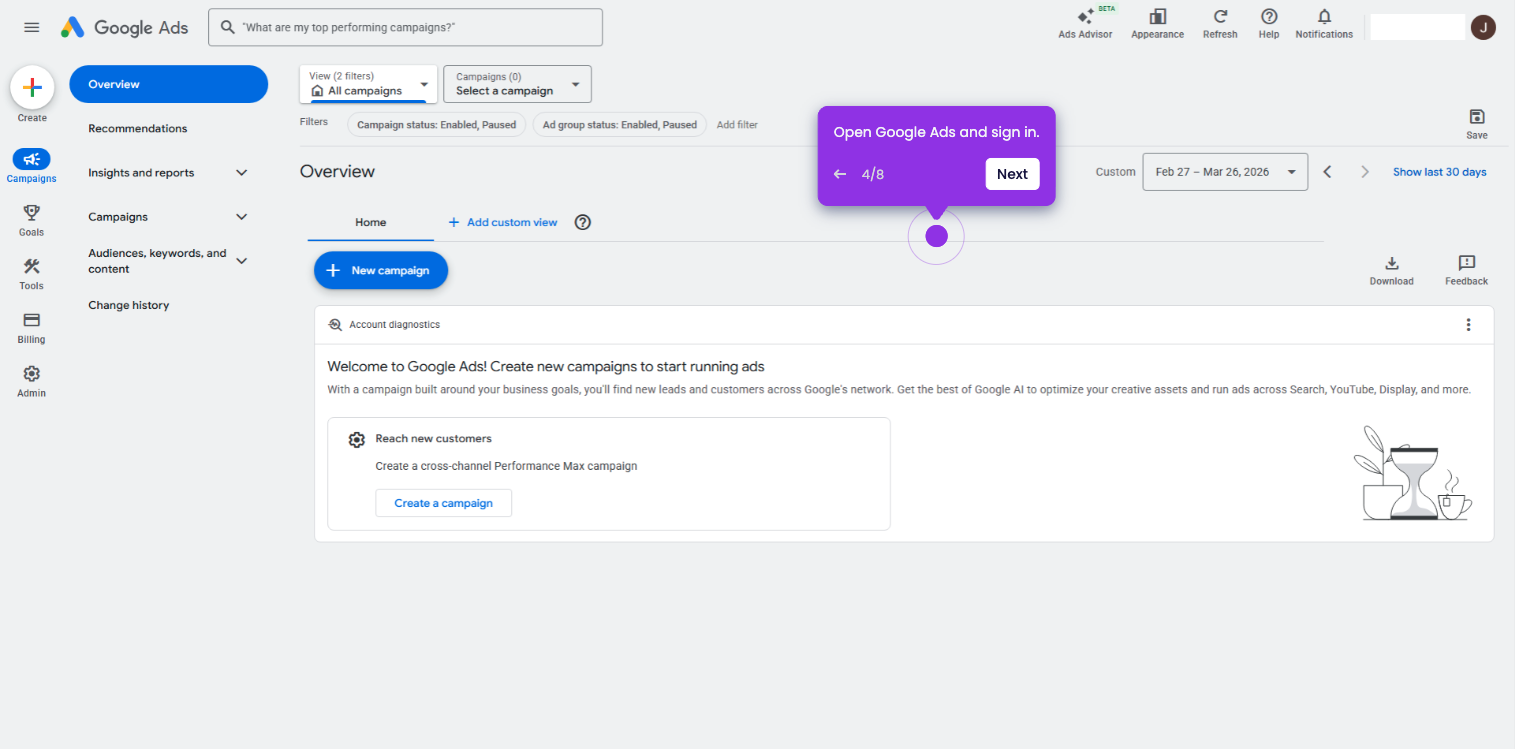Image resolution: width=1515 pixels, height=749 pixels.
Task: Open the Admin gear icon
Action: tap(31, 374)
